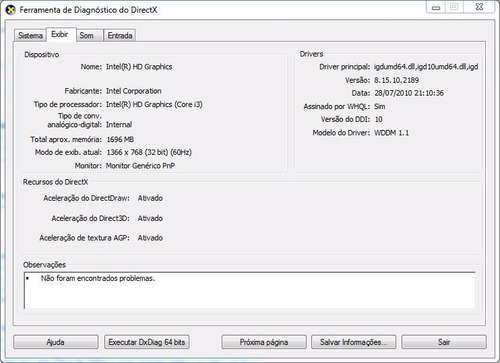Screen dimensions: 500x363
Task: Click Salvar Informações button
Action: [354, 342]
